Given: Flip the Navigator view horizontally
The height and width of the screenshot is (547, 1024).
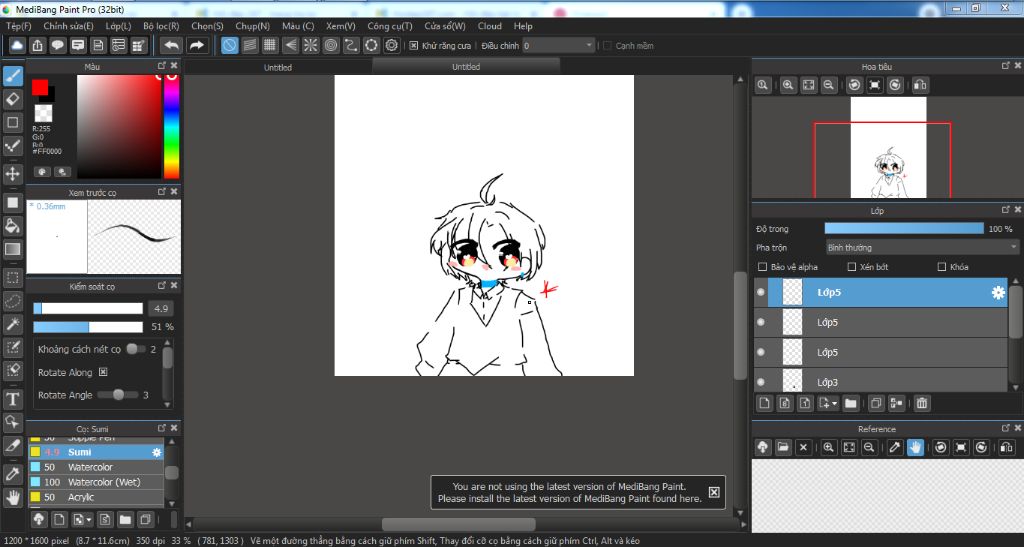Looking at the screenshot, I should (x=920, y=85).
